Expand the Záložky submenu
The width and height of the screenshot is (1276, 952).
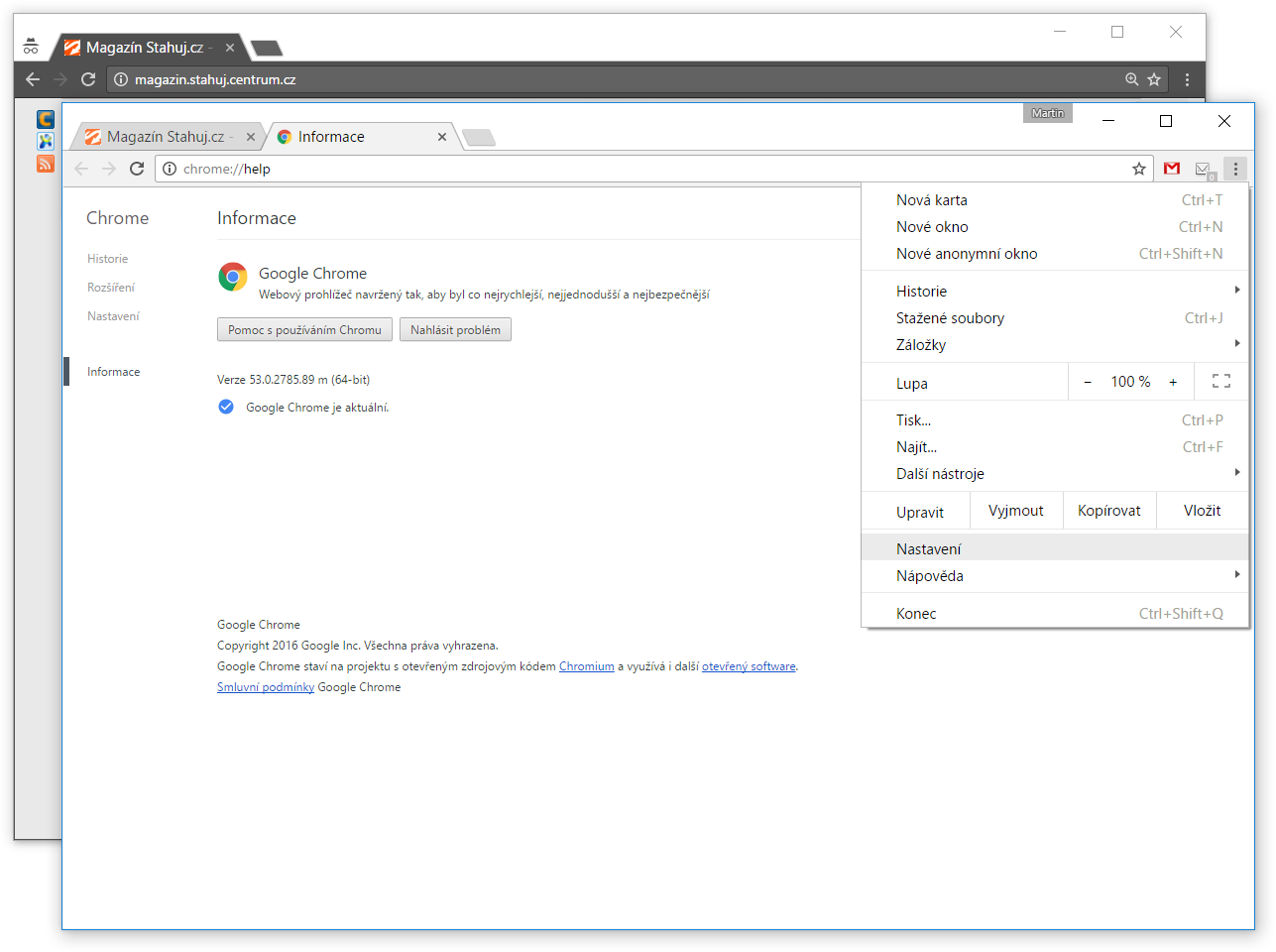(x=1055, y=344)
